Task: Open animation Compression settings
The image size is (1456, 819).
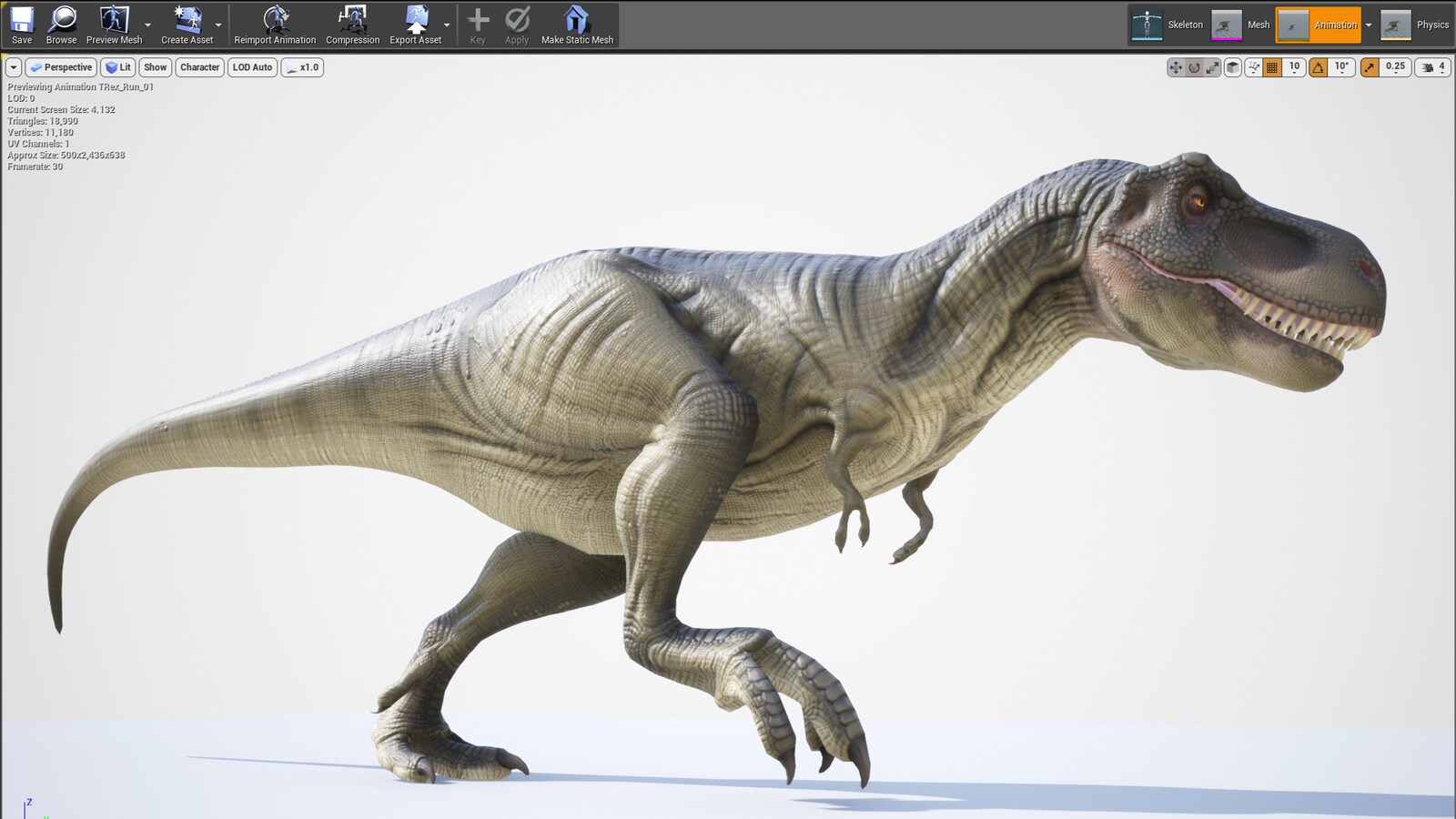Action: (x=352, y=25)
